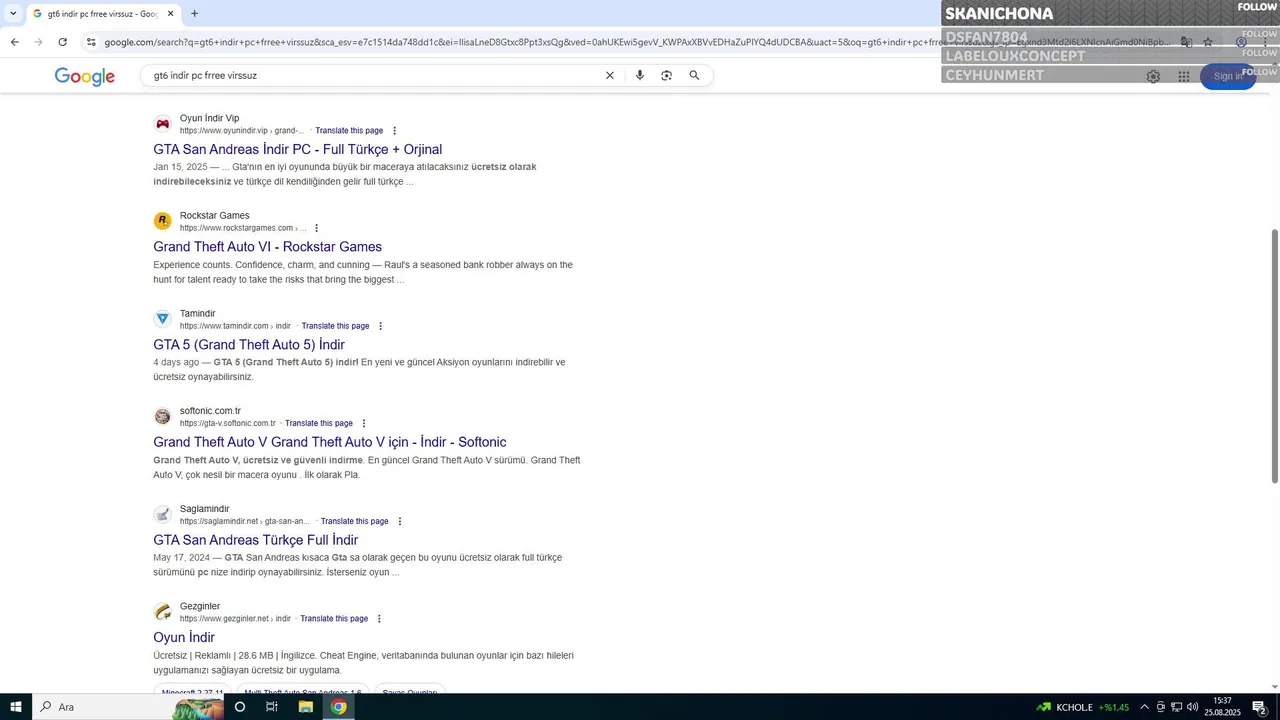Open volume control in system tray
1280x720 pixels.
point(1193,707)
